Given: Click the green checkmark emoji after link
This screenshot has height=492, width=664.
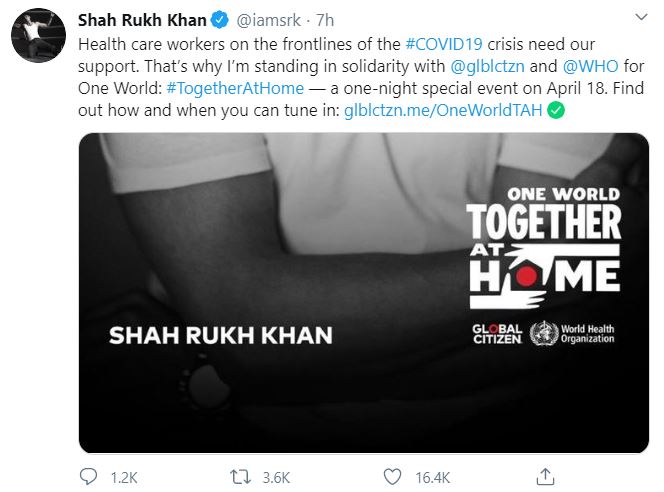Looking at the screenshot, I should (555, 112).
